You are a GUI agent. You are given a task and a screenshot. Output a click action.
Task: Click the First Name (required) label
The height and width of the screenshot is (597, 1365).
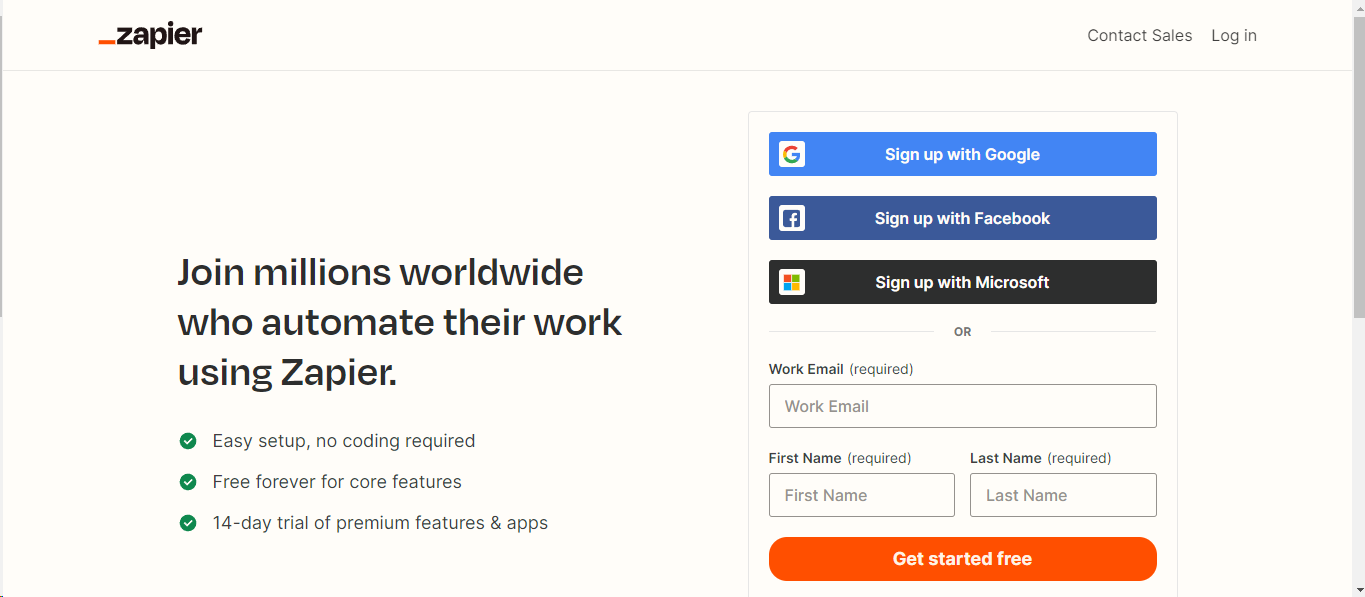tap(840, 458)
